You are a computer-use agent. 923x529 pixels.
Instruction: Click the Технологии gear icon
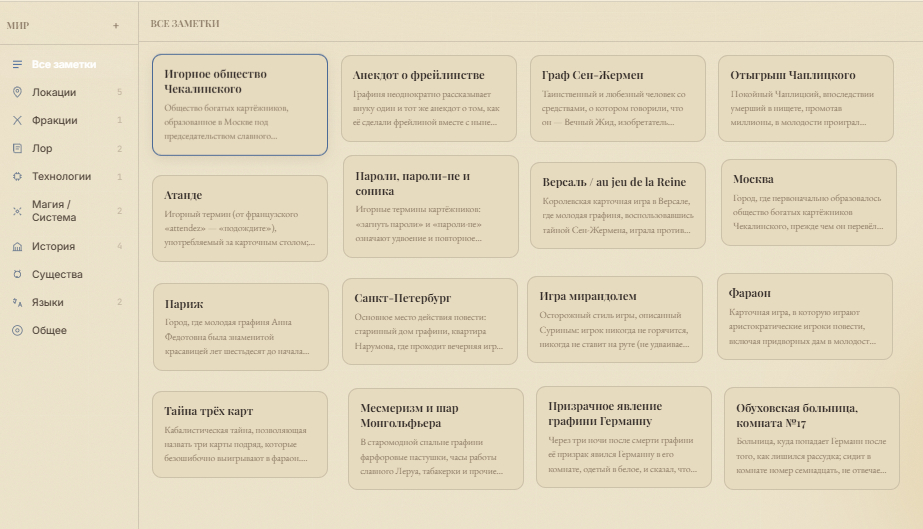[x=18, y=176]
